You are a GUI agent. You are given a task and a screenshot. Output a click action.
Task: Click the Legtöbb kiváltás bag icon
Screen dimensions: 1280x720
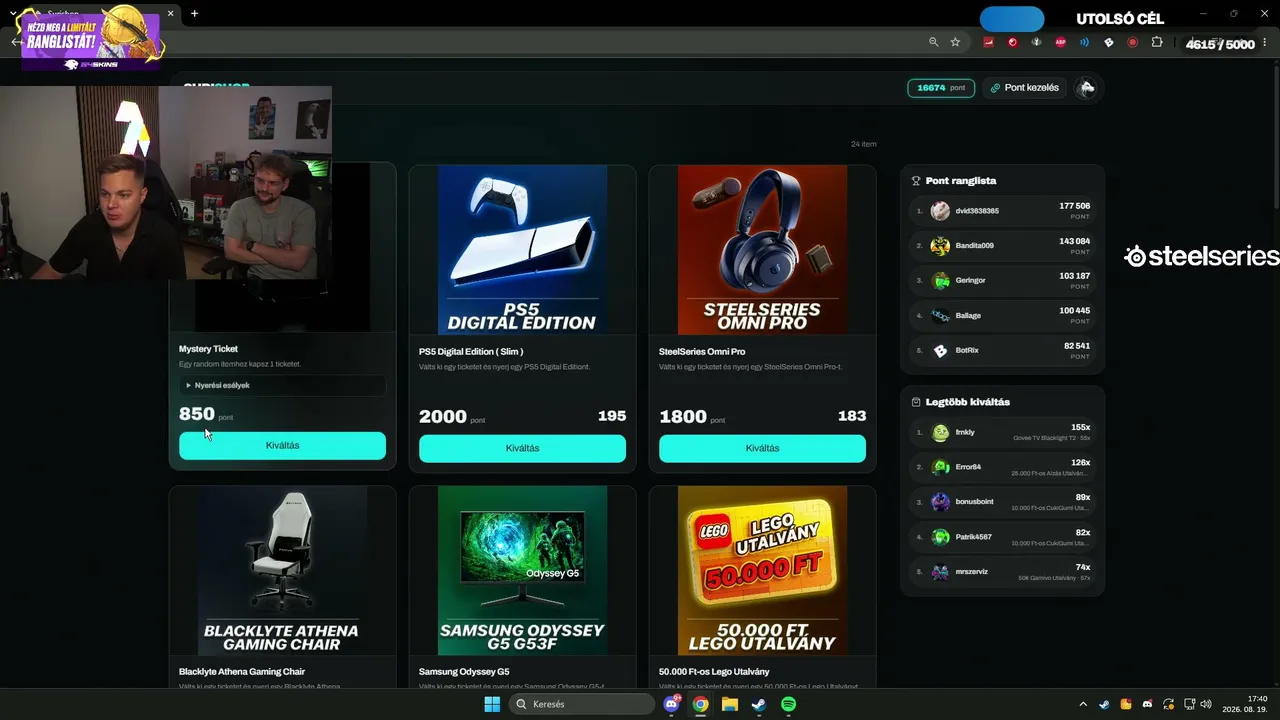coord(916,402)
